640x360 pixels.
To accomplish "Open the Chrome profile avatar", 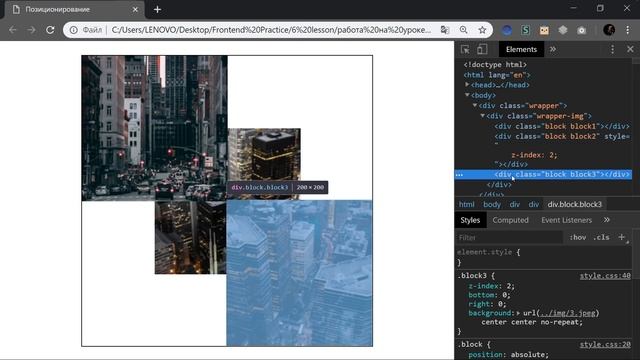I will (x=609, y=30).
